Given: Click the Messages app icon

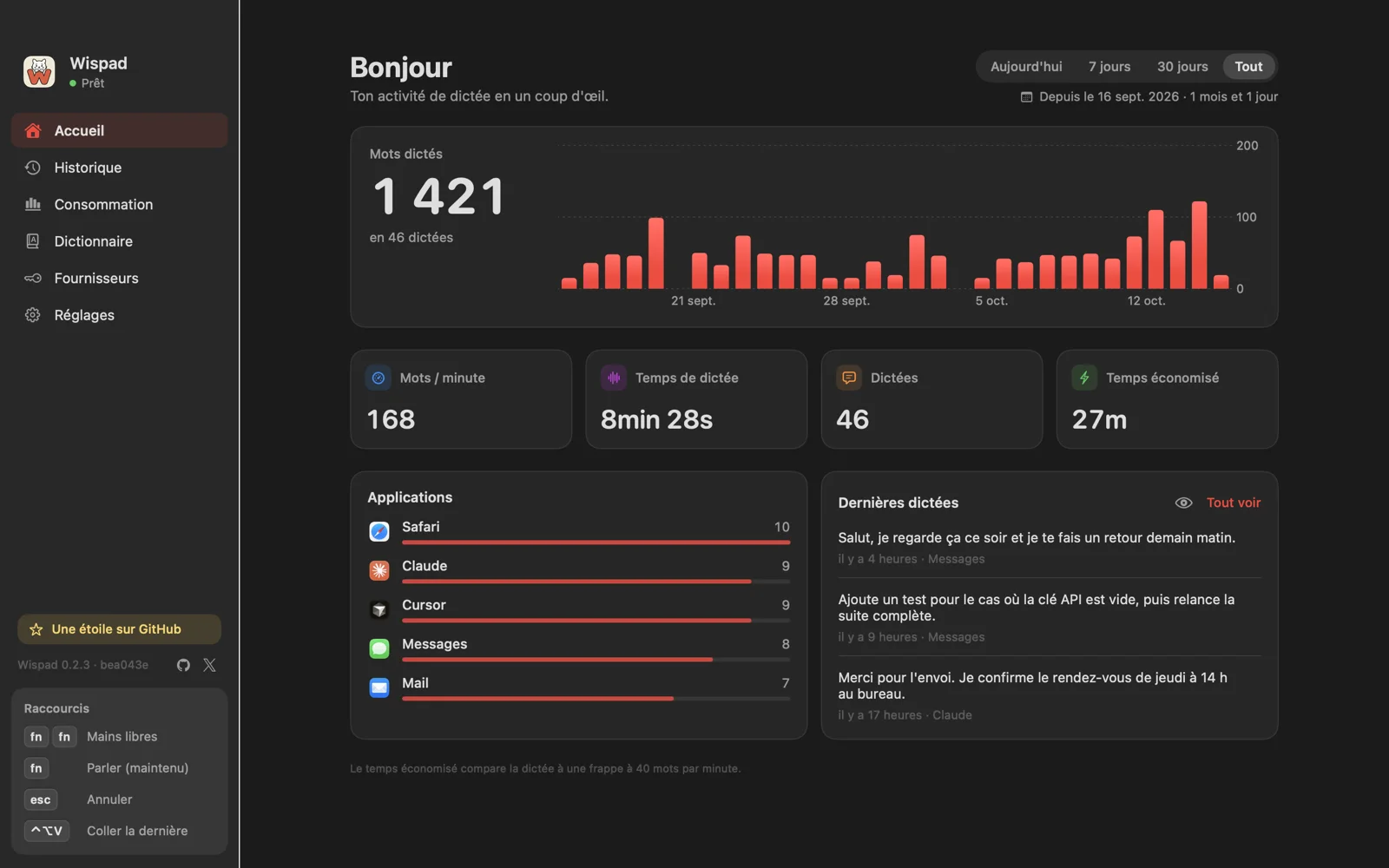Looking at the screenshot, I should [379, 648].
